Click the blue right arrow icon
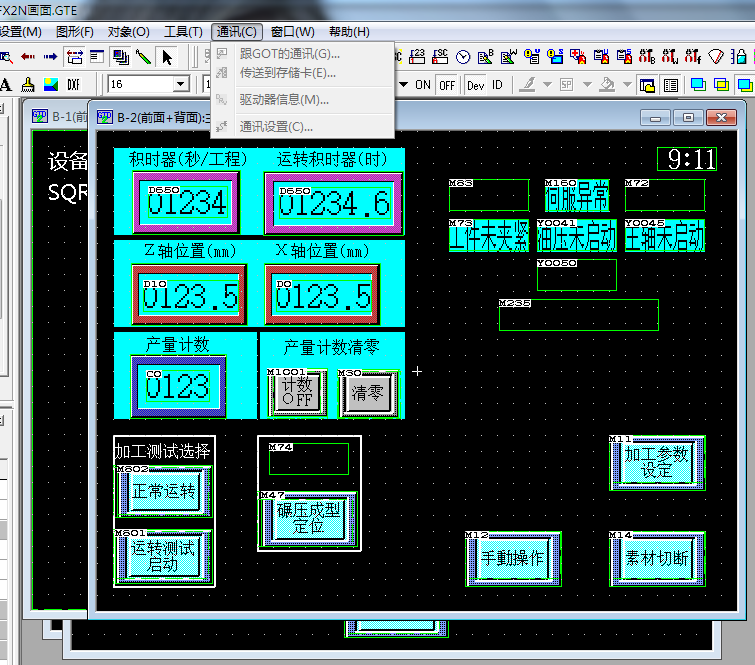Screen dimensions: 755x665 [50, 56]
